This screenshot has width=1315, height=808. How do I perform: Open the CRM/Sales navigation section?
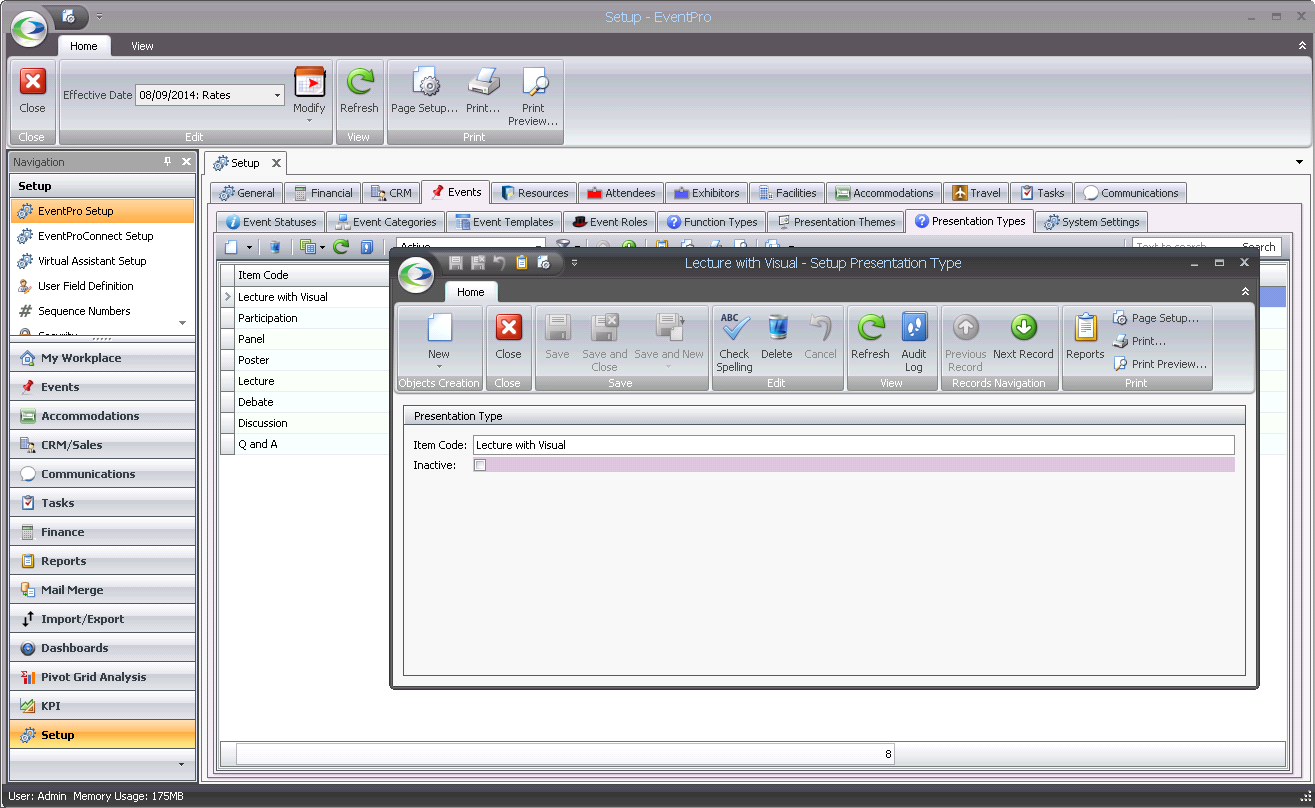(103, 445)
